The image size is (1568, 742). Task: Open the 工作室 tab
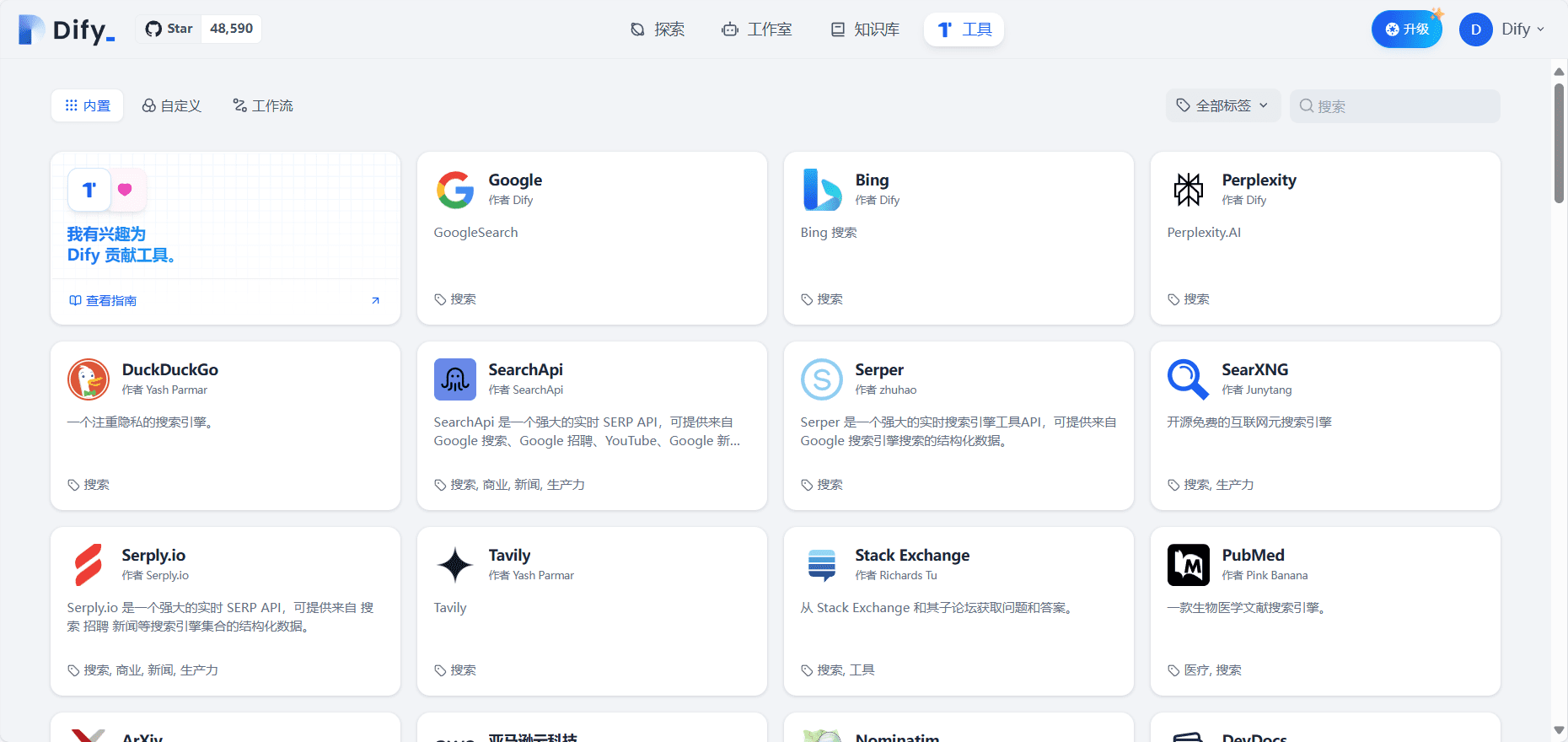tap(756, 30)
